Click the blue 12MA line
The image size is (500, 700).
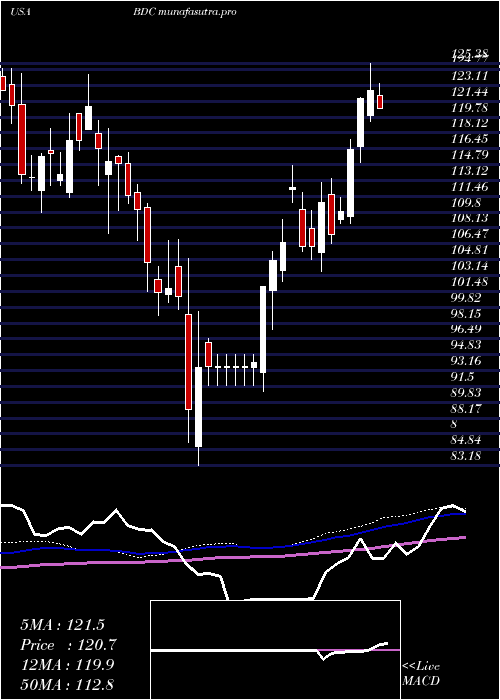tap(233, 546)
